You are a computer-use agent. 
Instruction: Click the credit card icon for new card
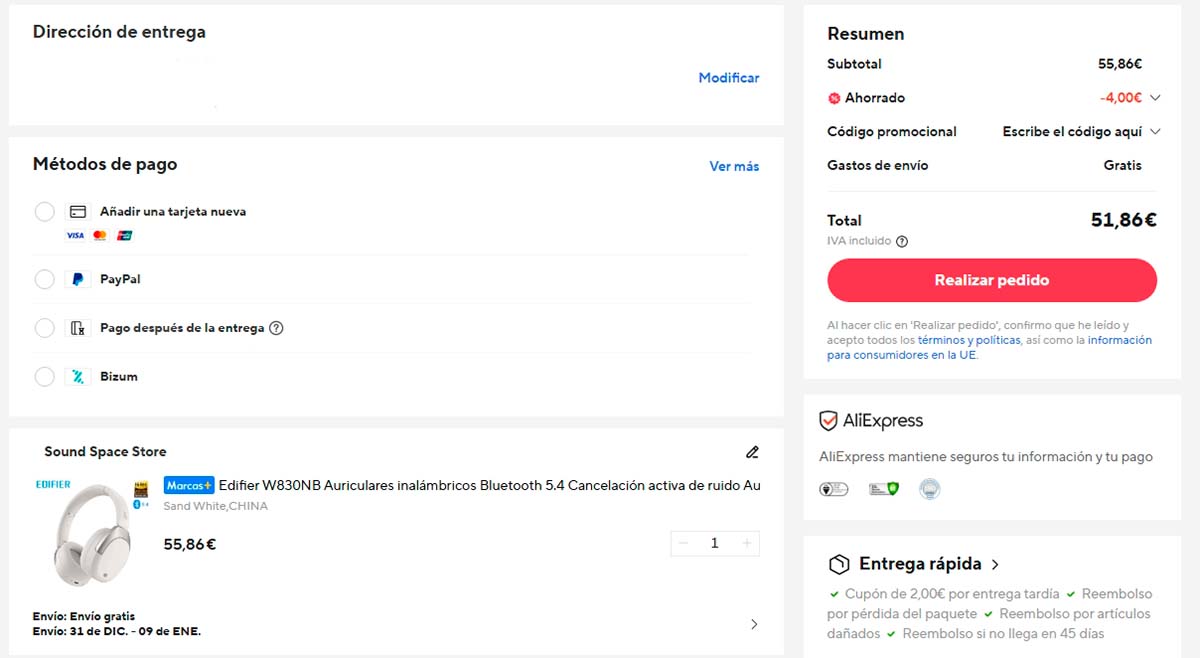[77, 212]
